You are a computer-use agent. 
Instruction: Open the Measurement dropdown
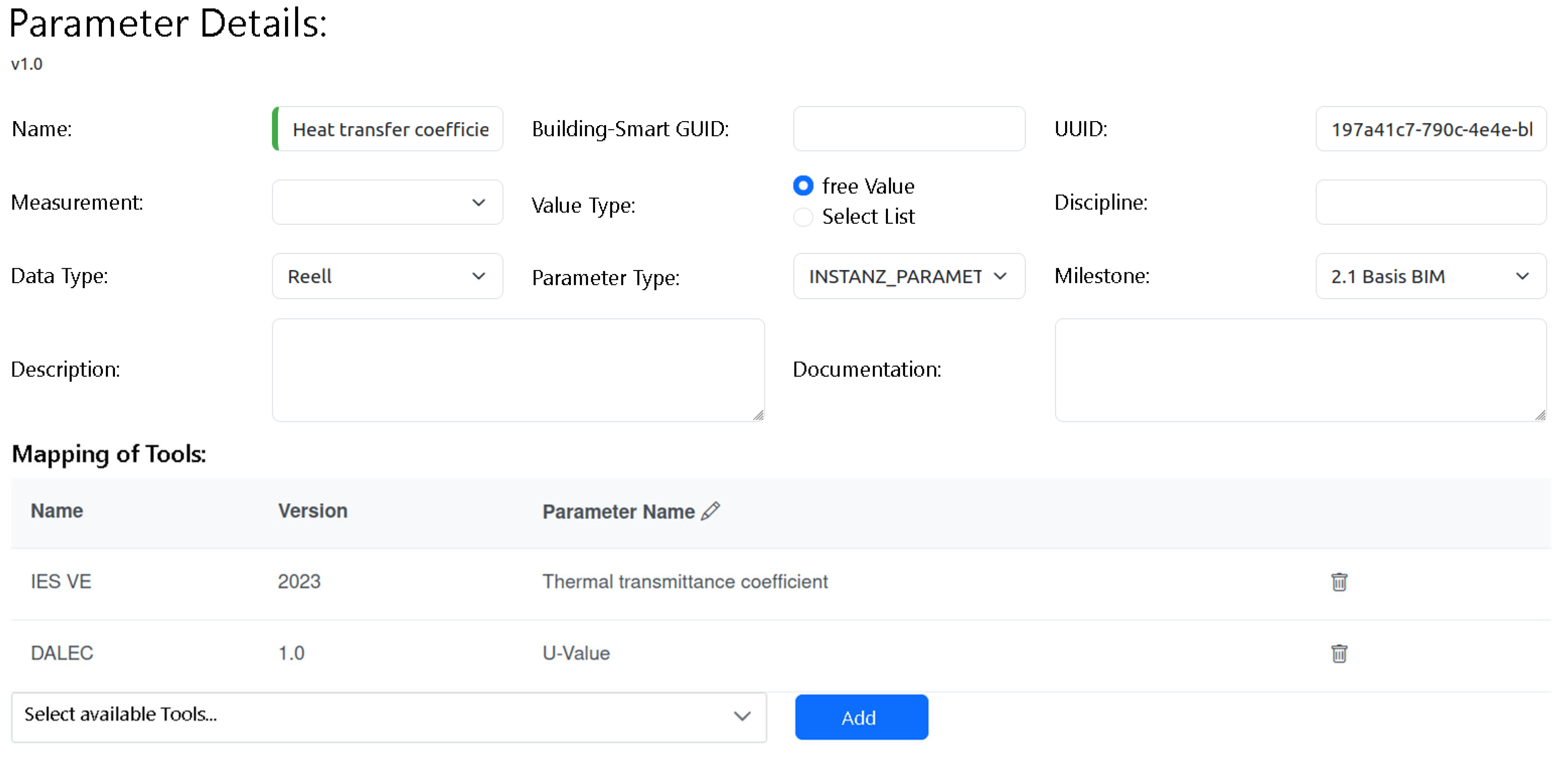(387, 202)
